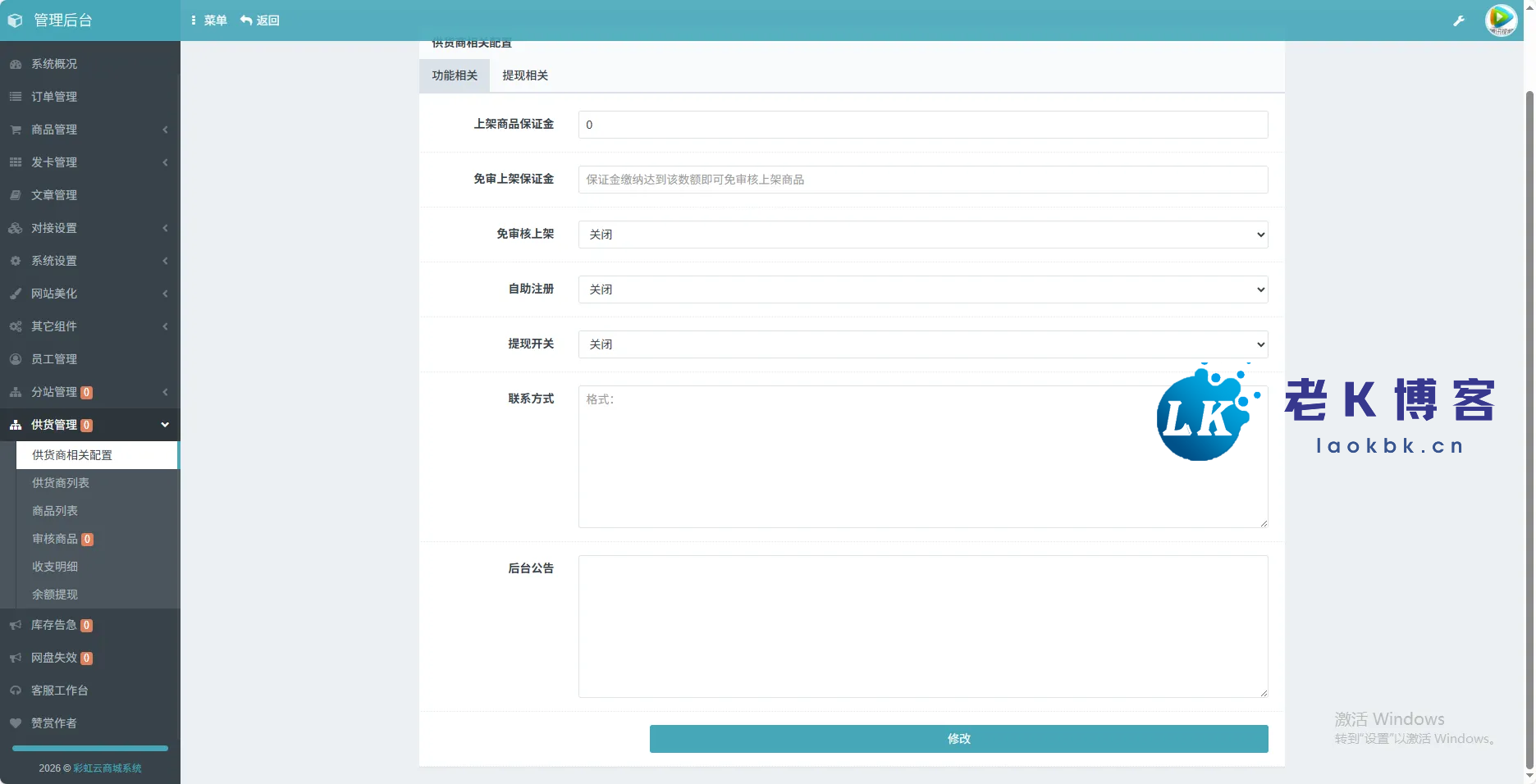Viewport: 1536px width, 784px height.
Task: Click the wrench icon in top bar
Action: pyautogui.click(x=1458, y=21)
